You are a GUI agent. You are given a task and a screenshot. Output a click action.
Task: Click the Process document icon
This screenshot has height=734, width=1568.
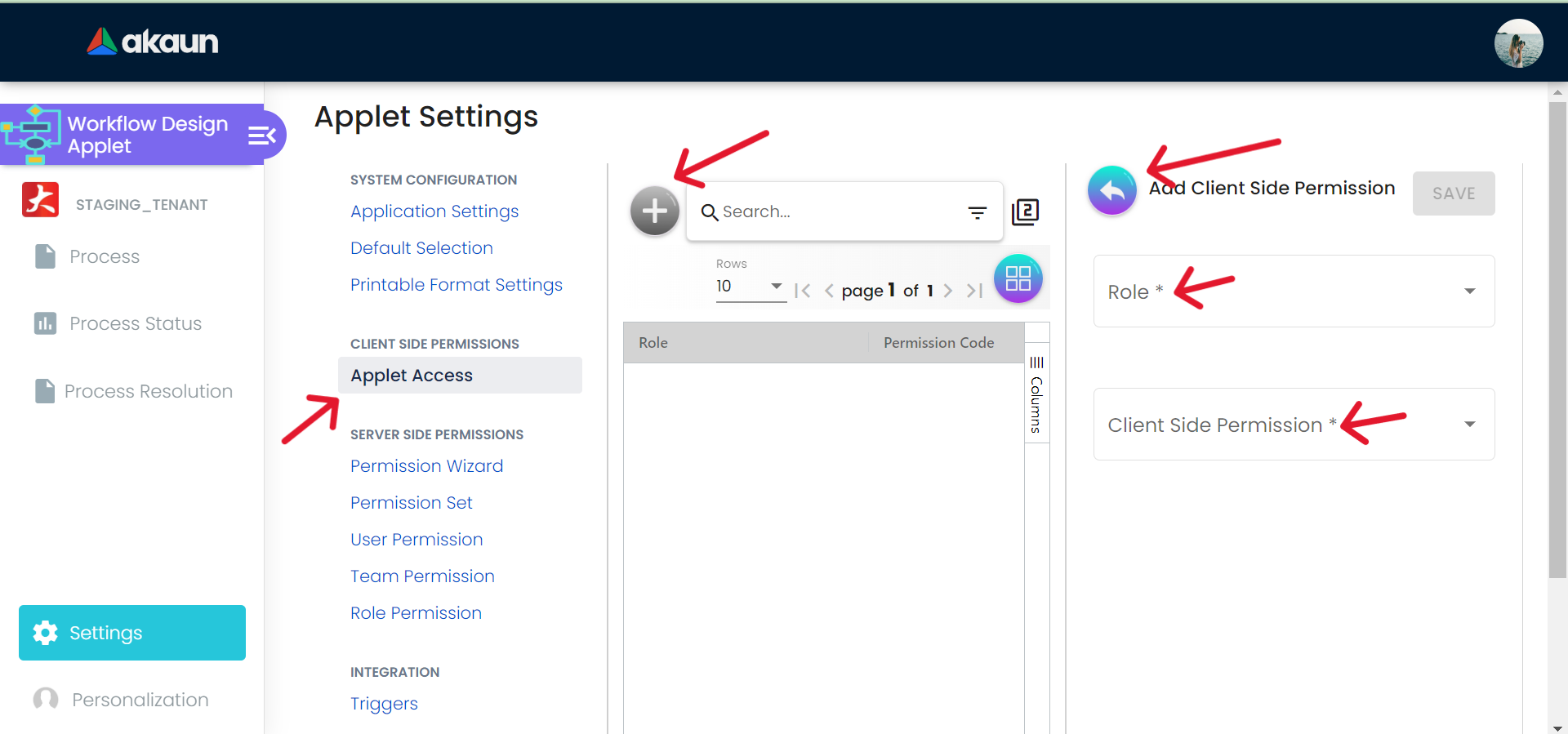click(45, 256)
